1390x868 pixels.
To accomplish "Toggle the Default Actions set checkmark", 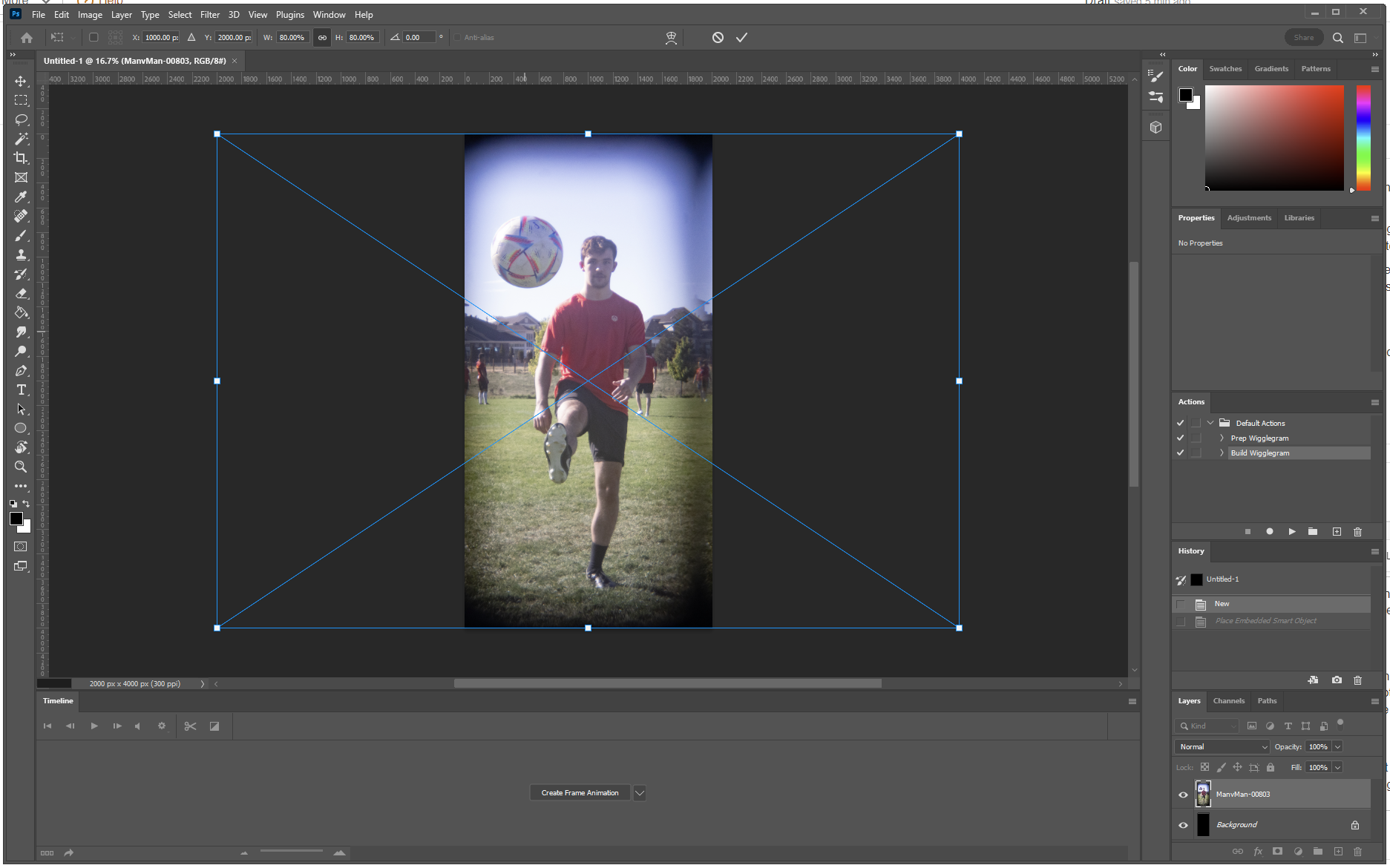I will (x=1180, y=423).
